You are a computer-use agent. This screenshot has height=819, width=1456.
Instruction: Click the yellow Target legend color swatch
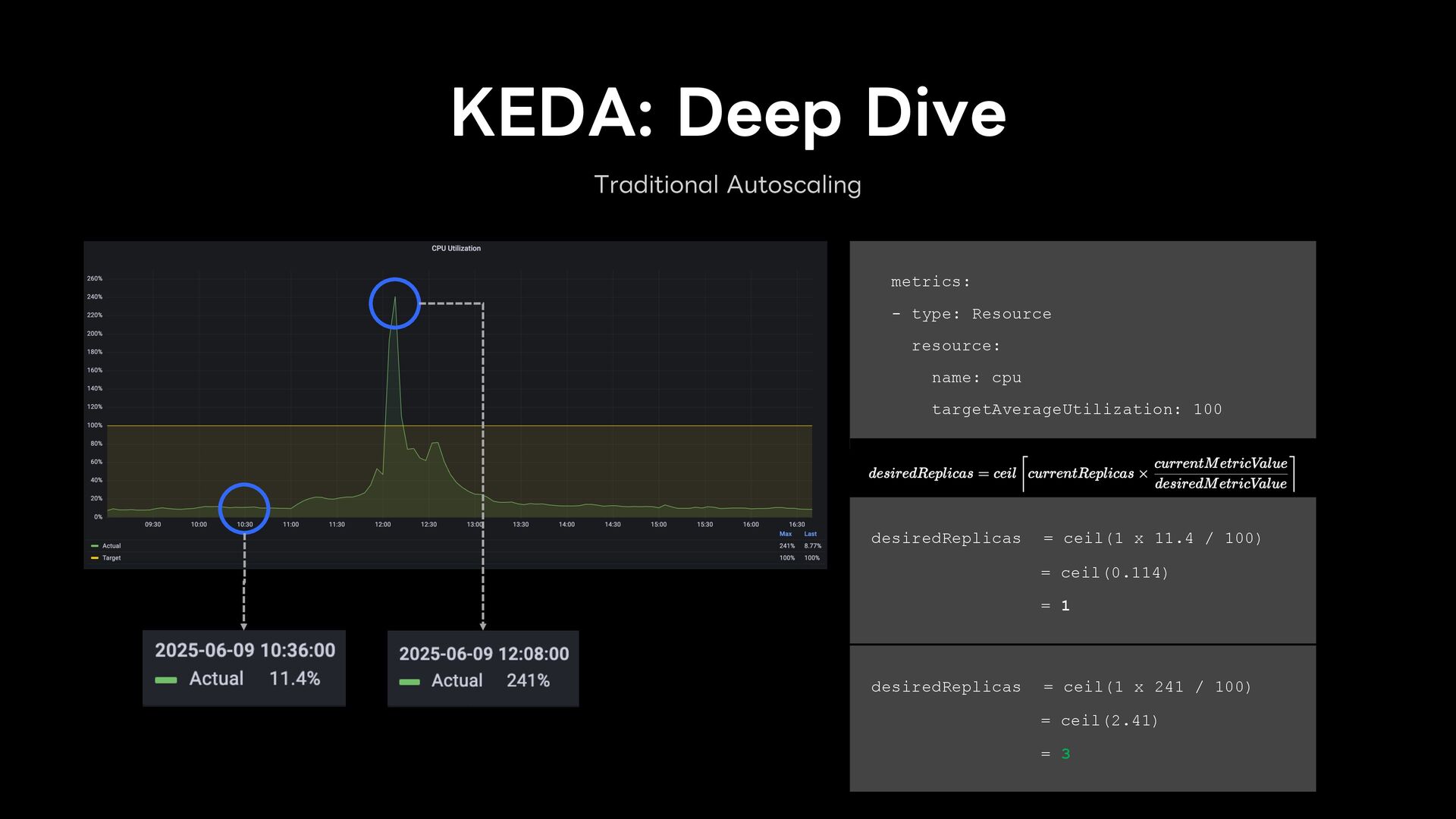tap(95, 558)
